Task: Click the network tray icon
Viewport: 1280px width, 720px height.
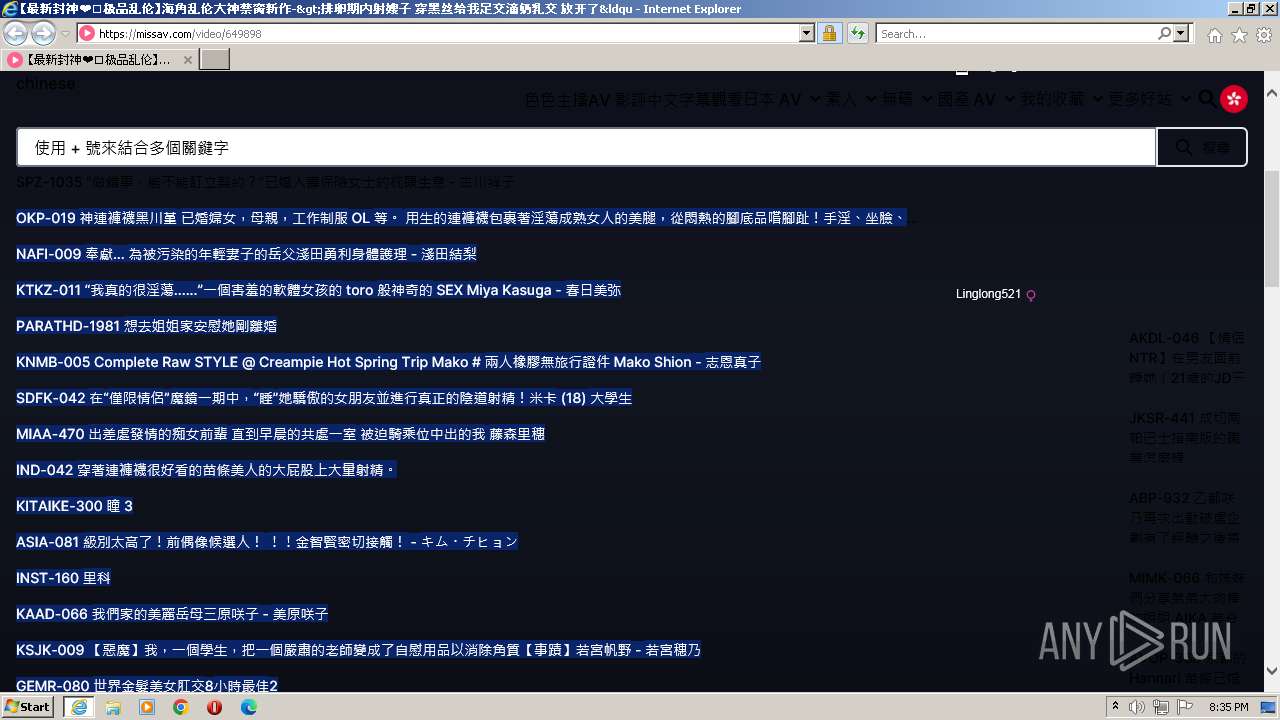Action: (x=1161, y=707)
